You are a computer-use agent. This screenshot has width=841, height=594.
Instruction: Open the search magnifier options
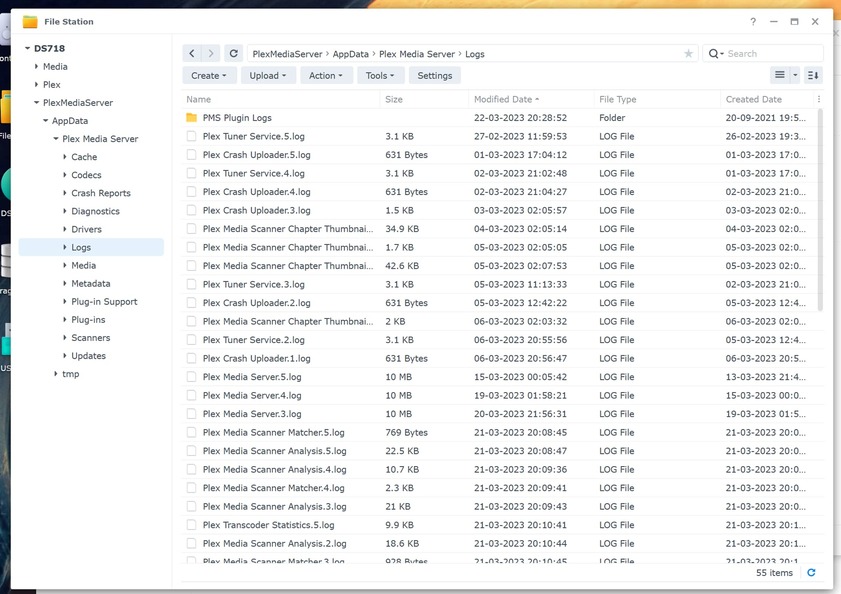pos(716,54)
